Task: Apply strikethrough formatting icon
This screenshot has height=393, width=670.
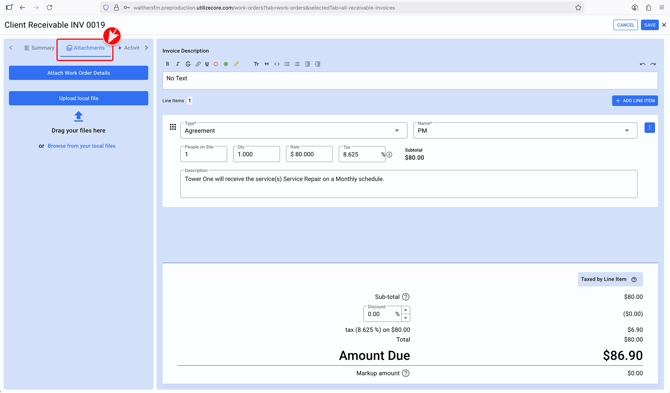Action: pyautogui.click(x=188, y=64)
